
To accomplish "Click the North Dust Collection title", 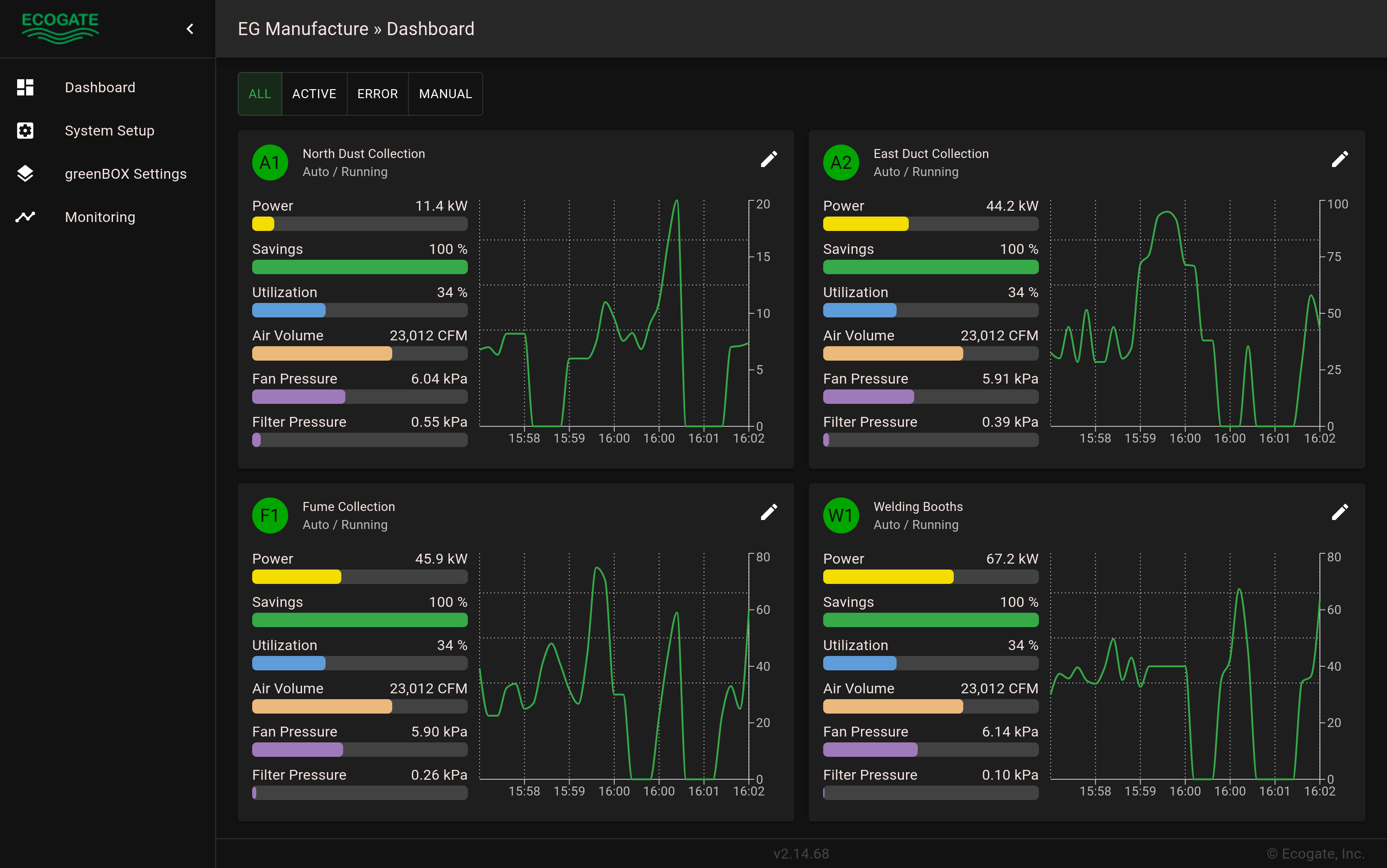I will 364,154.
